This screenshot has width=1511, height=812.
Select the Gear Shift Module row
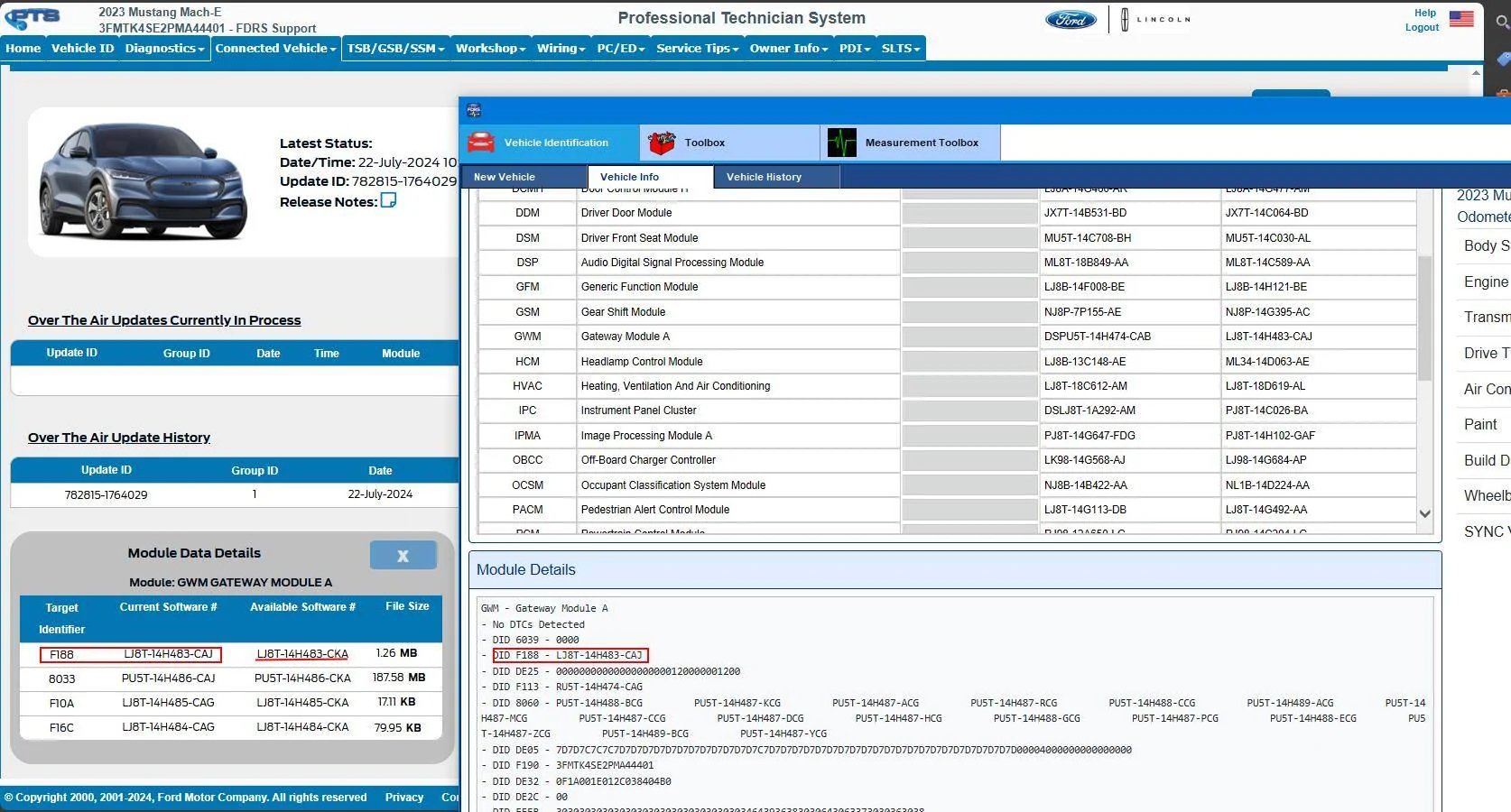pos(947,312)
